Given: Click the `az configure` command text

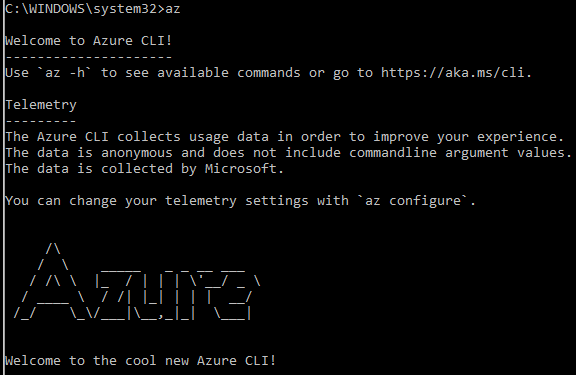Looking at the screenshot, I should click(412, 201).
